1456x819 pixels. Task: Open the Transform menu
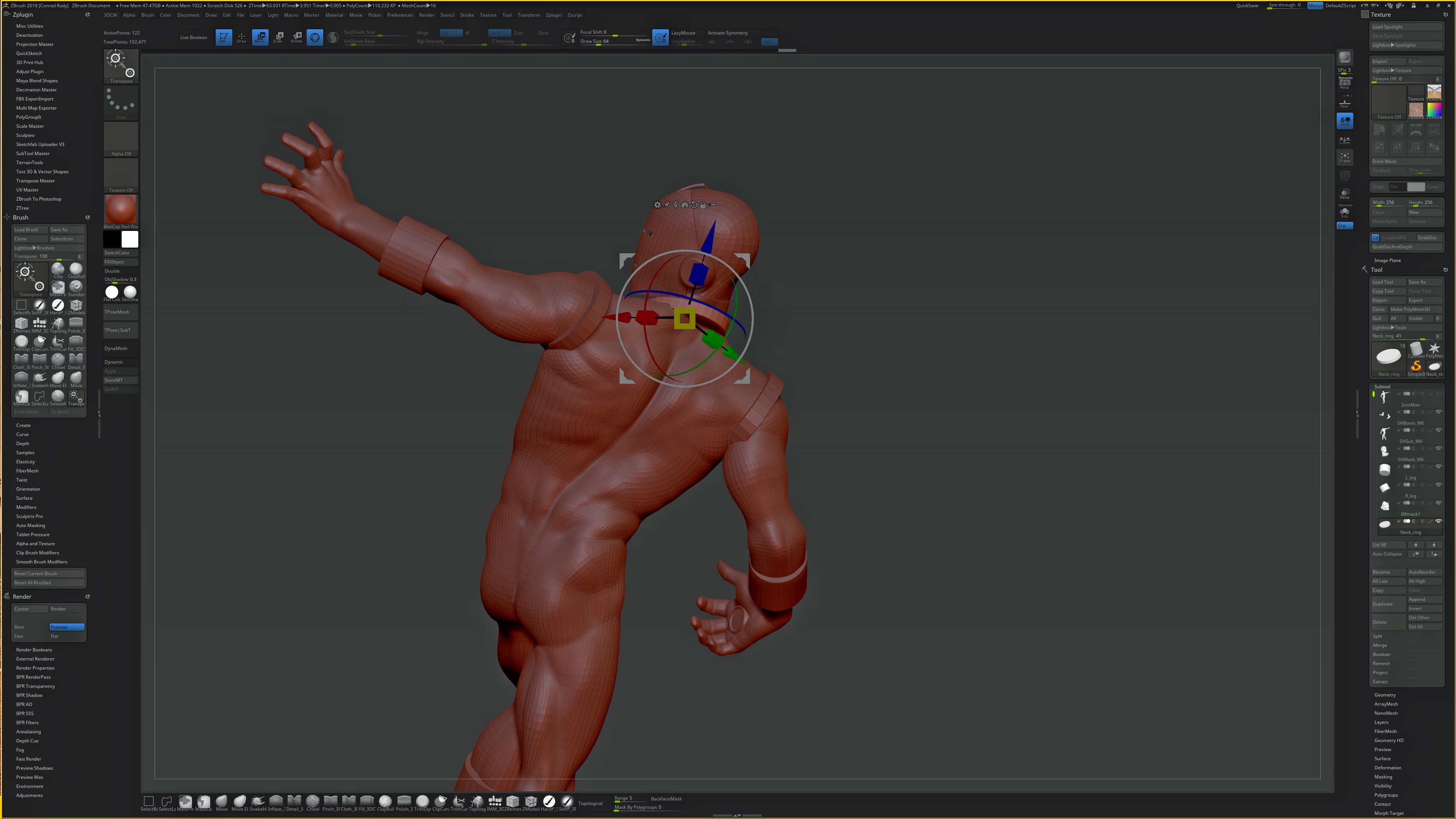(529, 15)
